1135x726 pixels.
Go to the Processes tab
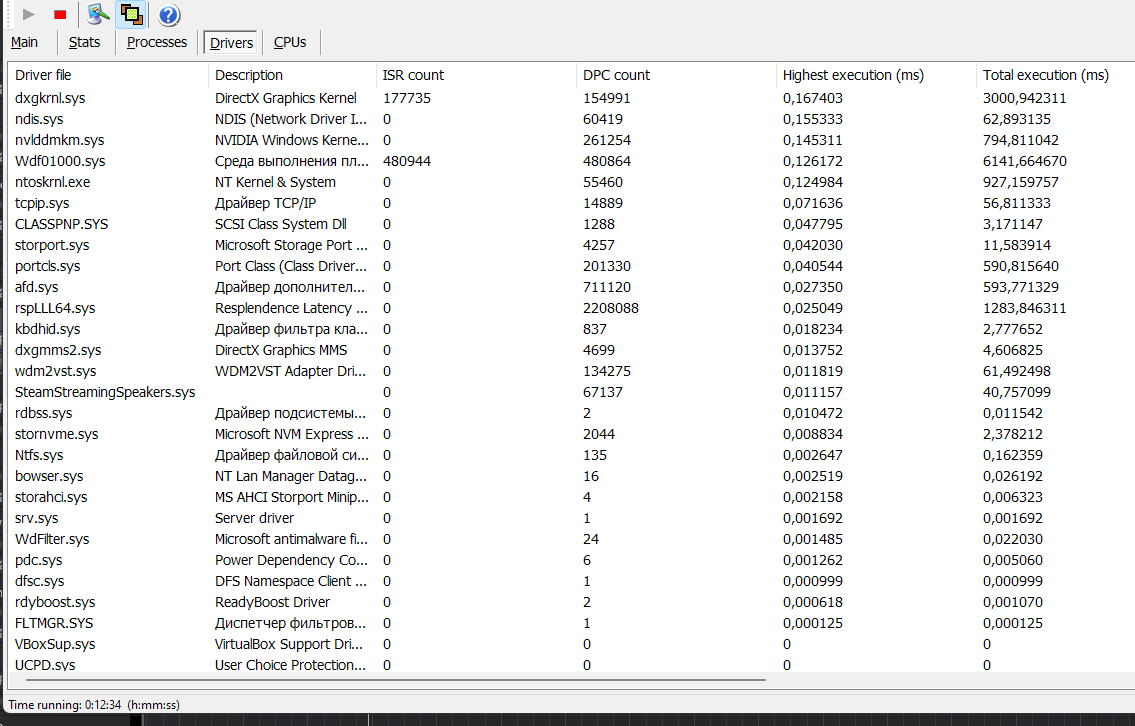click(156, 43)
